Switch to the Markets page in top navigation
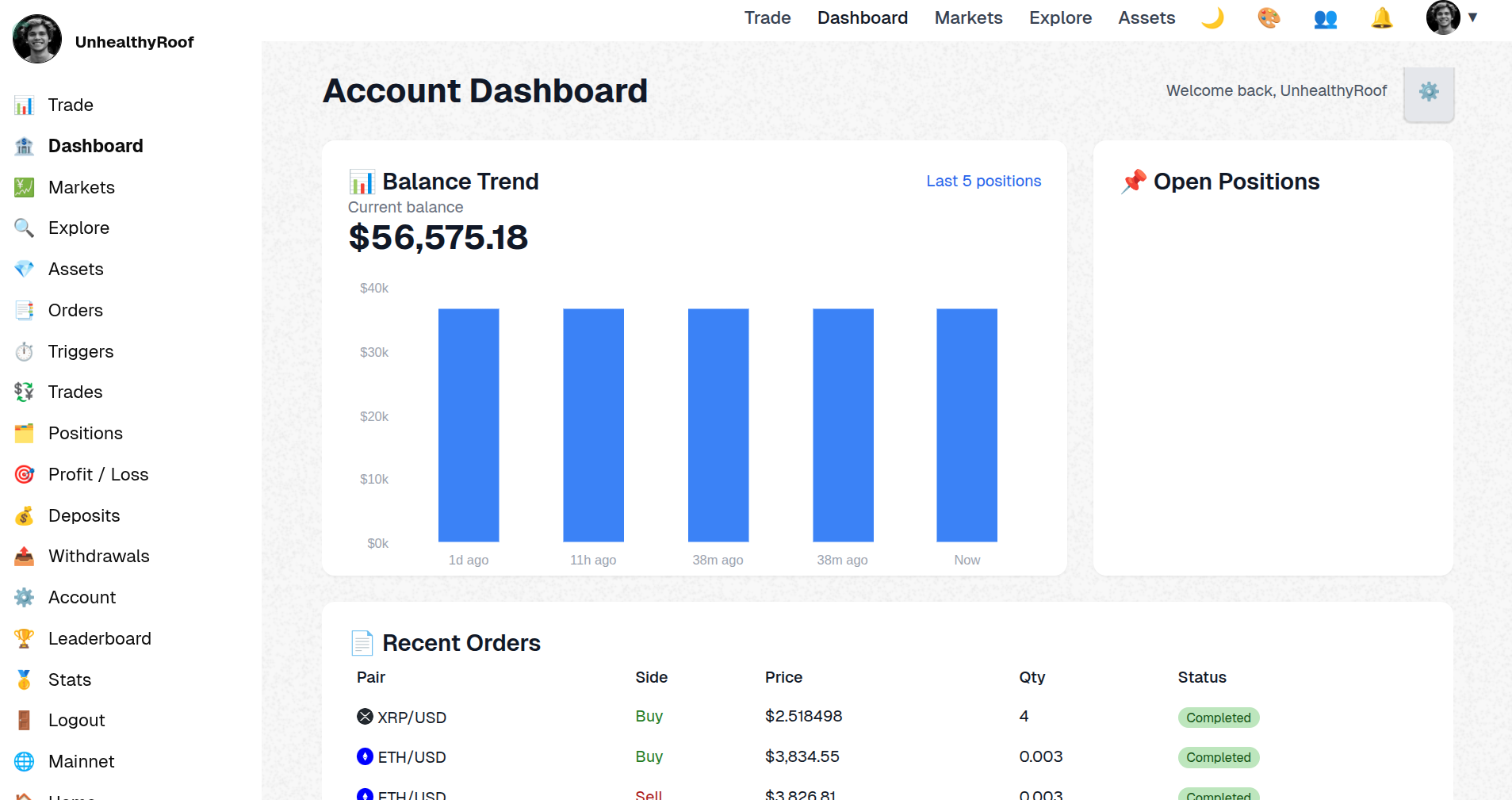 click(968, 17)
